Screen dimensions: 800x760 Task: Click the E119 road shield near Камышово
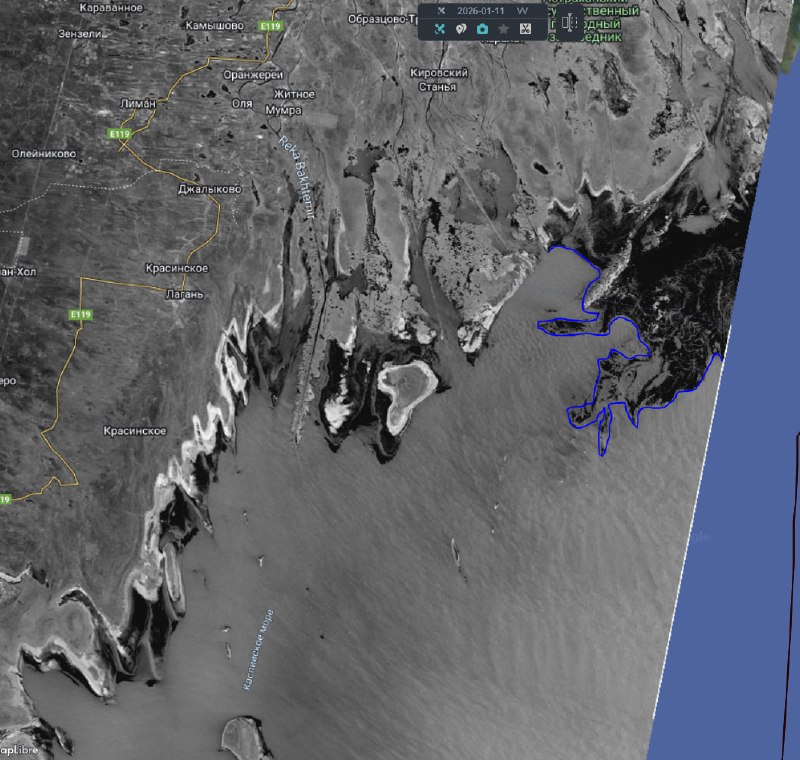point(269,25)
